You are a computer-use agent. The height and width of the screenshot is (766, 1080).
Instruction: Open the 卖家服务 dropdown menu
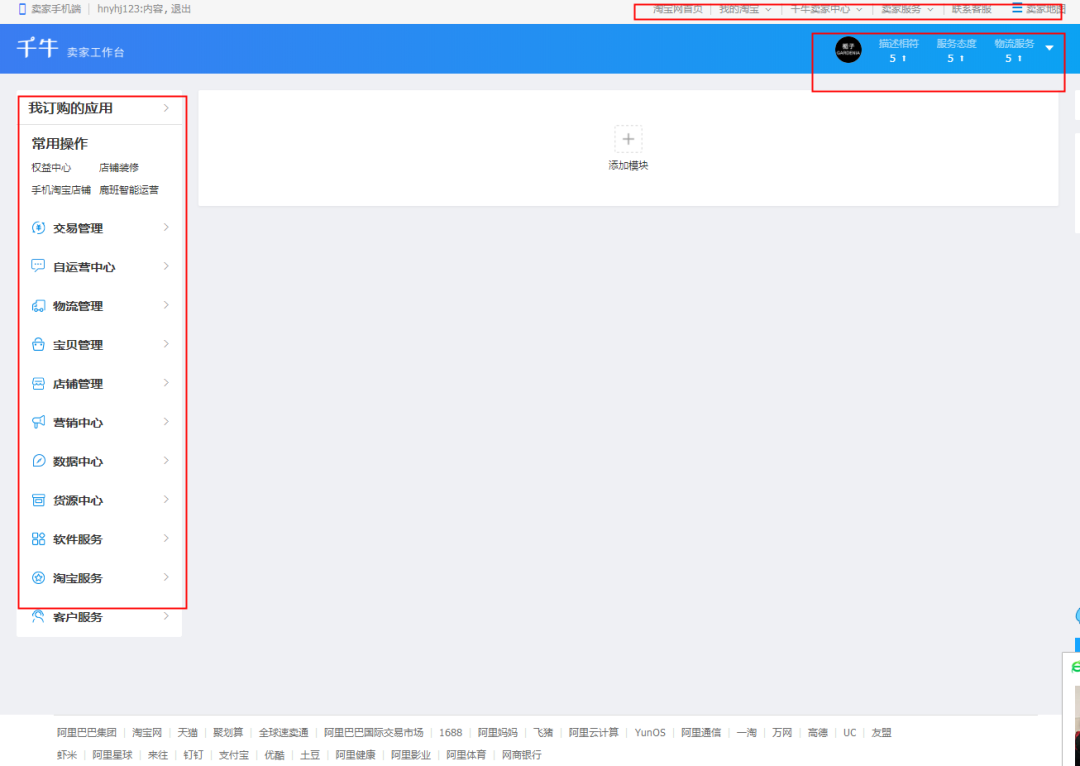907,9
